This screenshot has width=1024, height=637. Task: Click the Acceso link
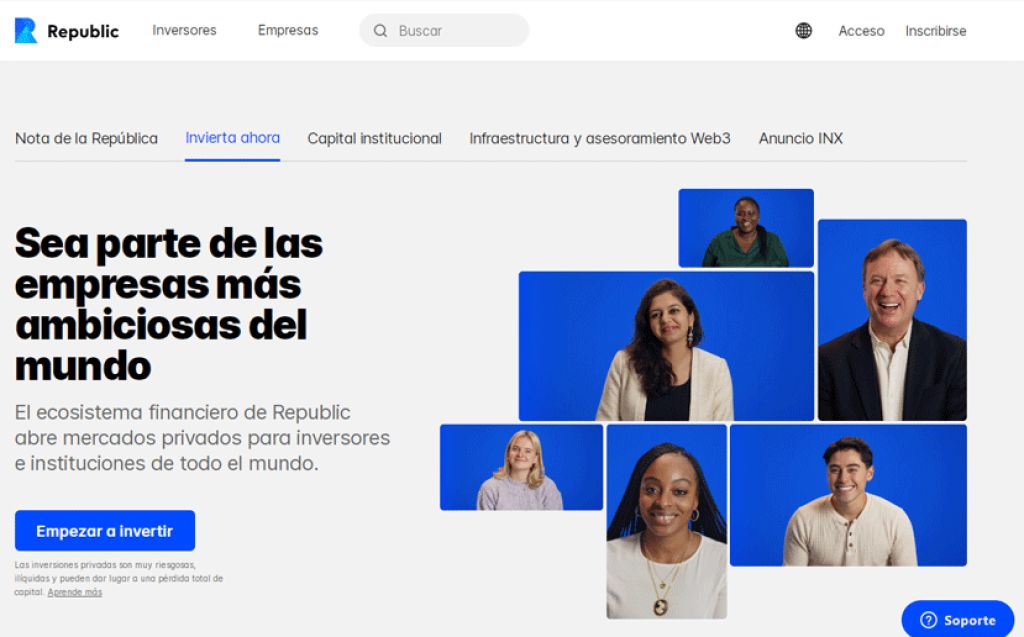861,31
